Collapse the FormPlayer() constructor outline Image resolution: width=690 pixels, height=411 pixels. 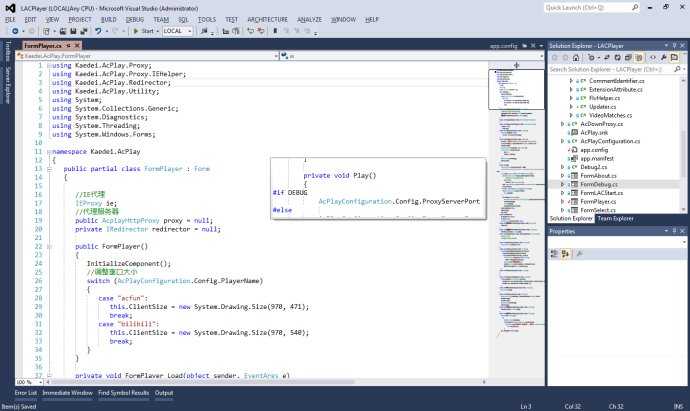pyautogui.click(x=49, y=246)
